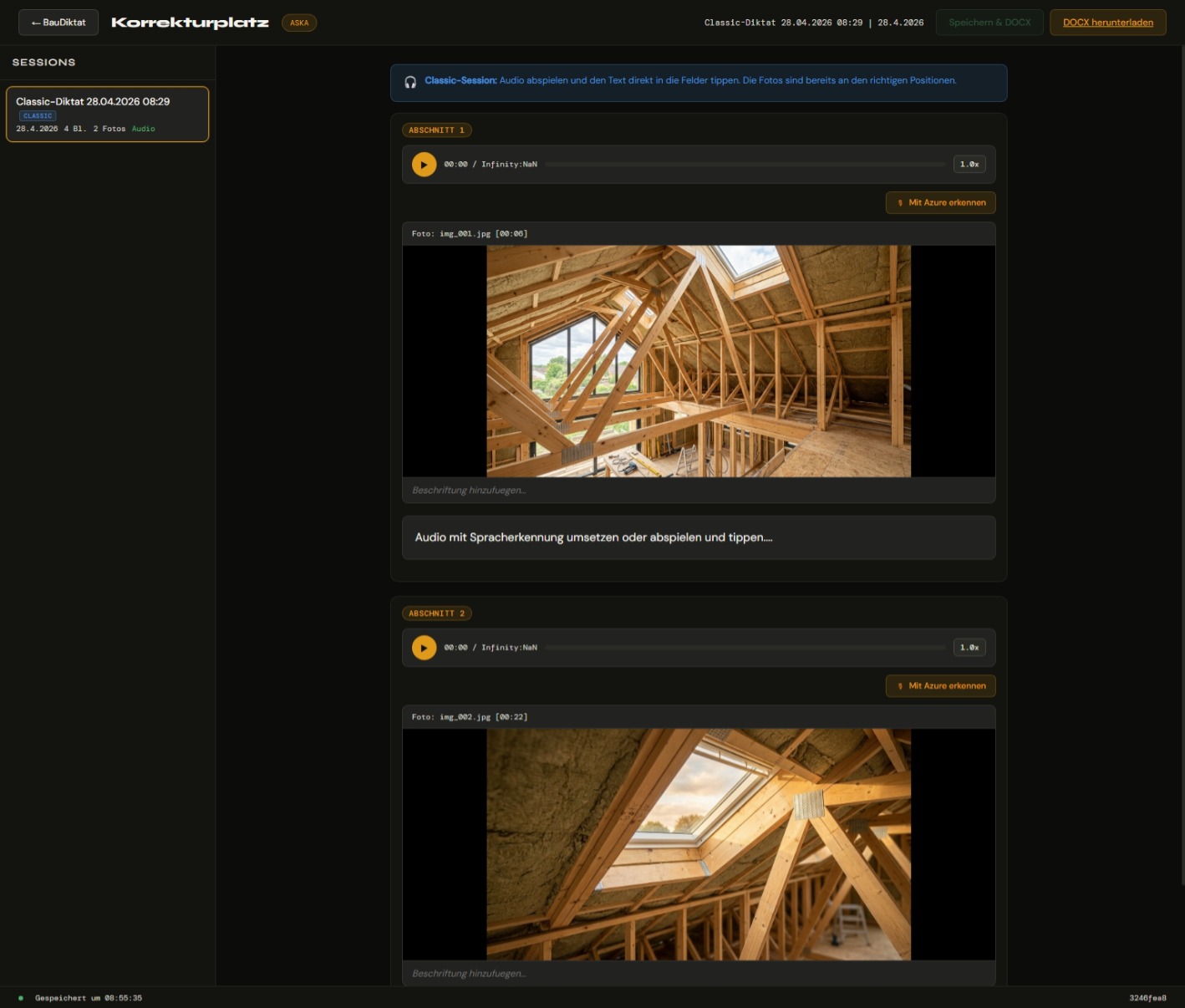Click the caption field under img_001.jpg
Screen dimensions: 1185x1008
point(699,490)
